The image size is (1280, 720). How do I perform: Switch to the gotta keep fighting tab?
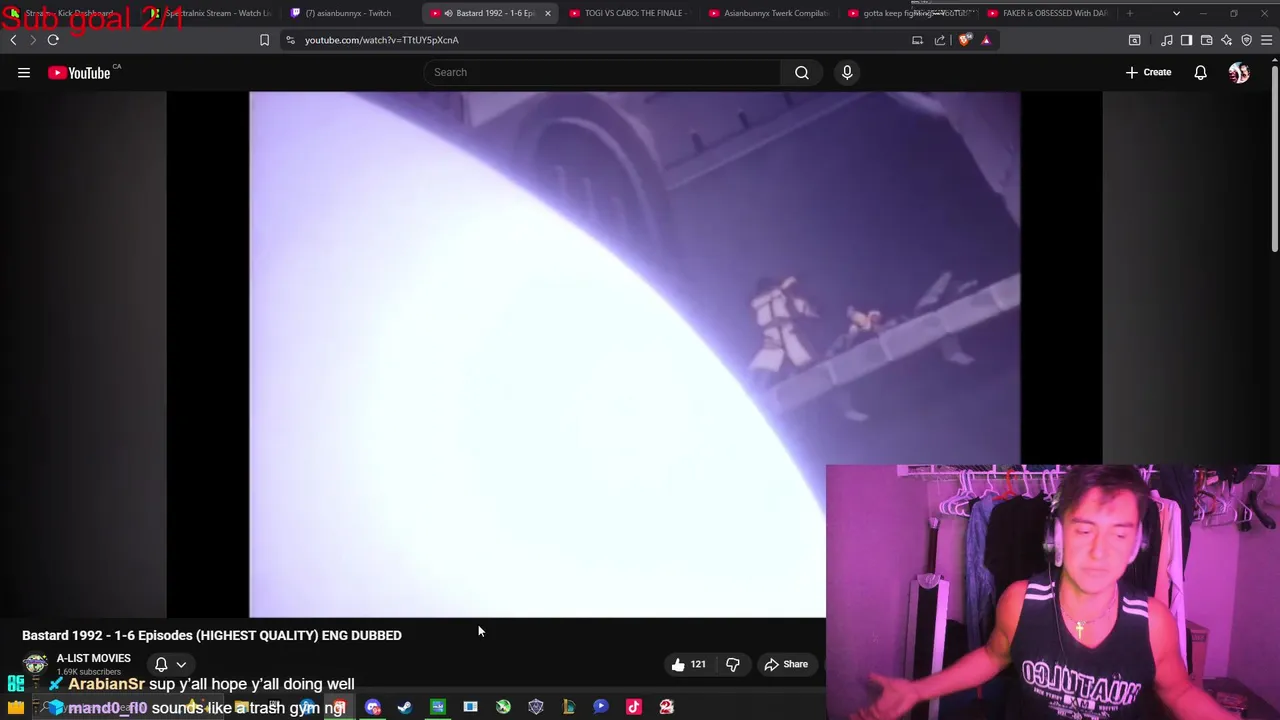tap(908, 13)
